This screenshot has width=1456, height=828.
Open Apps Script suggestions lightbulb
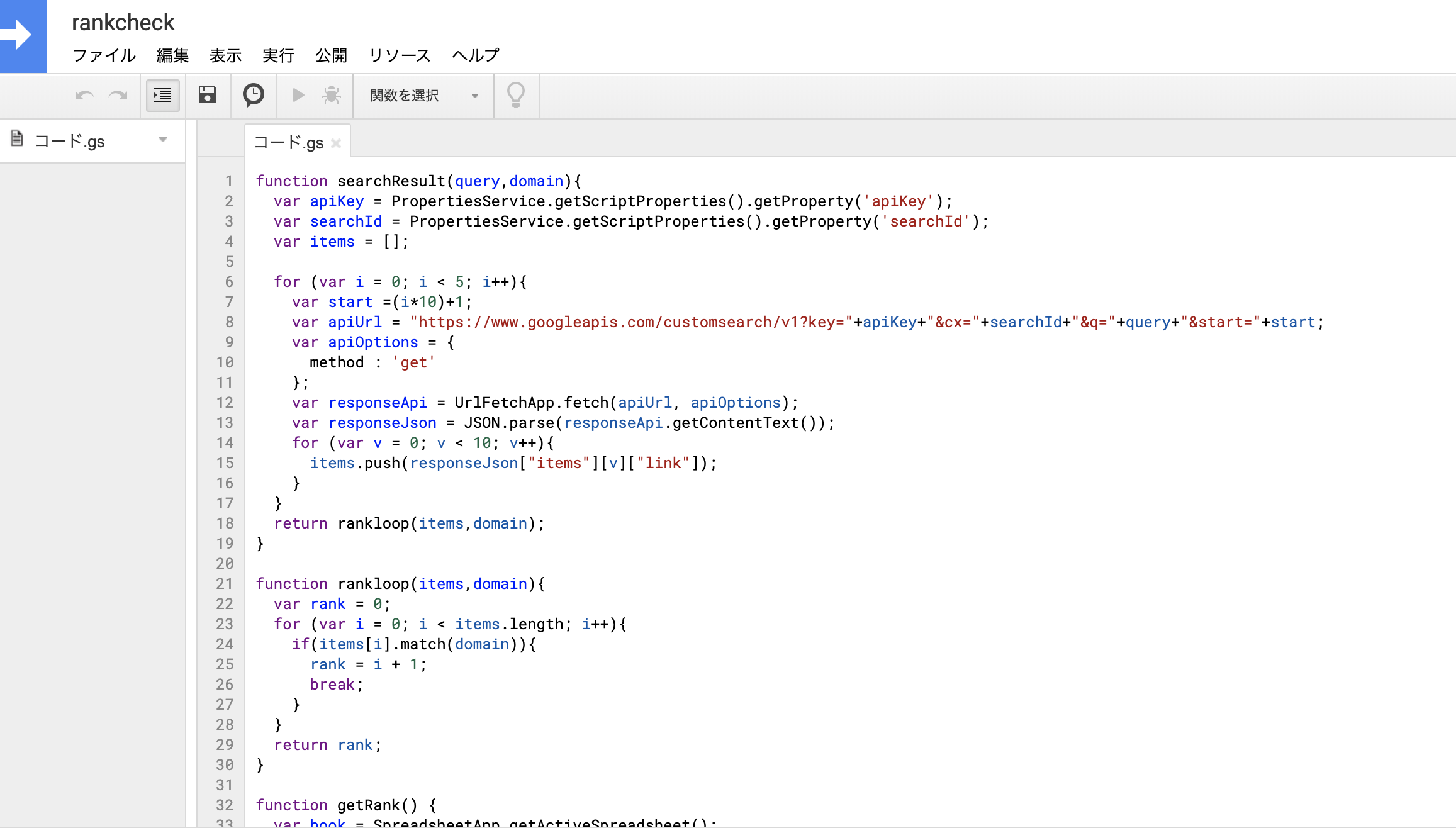515,94
